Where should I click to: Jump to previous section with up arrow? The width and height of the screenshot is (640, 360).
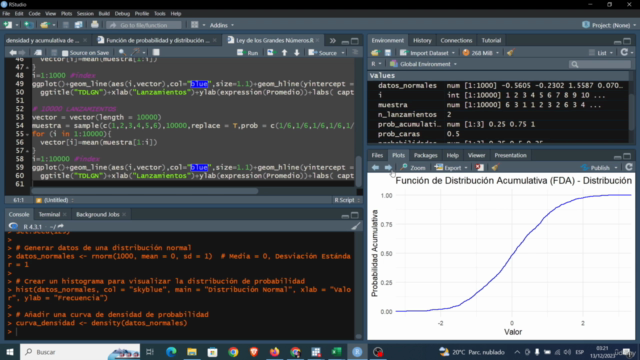(284, 53)
